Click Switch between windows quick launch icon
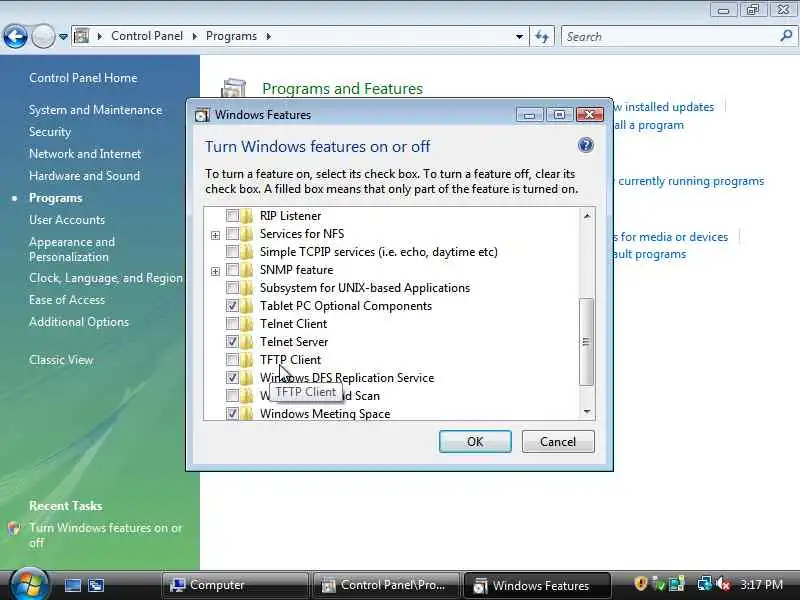 coord(96,585)
